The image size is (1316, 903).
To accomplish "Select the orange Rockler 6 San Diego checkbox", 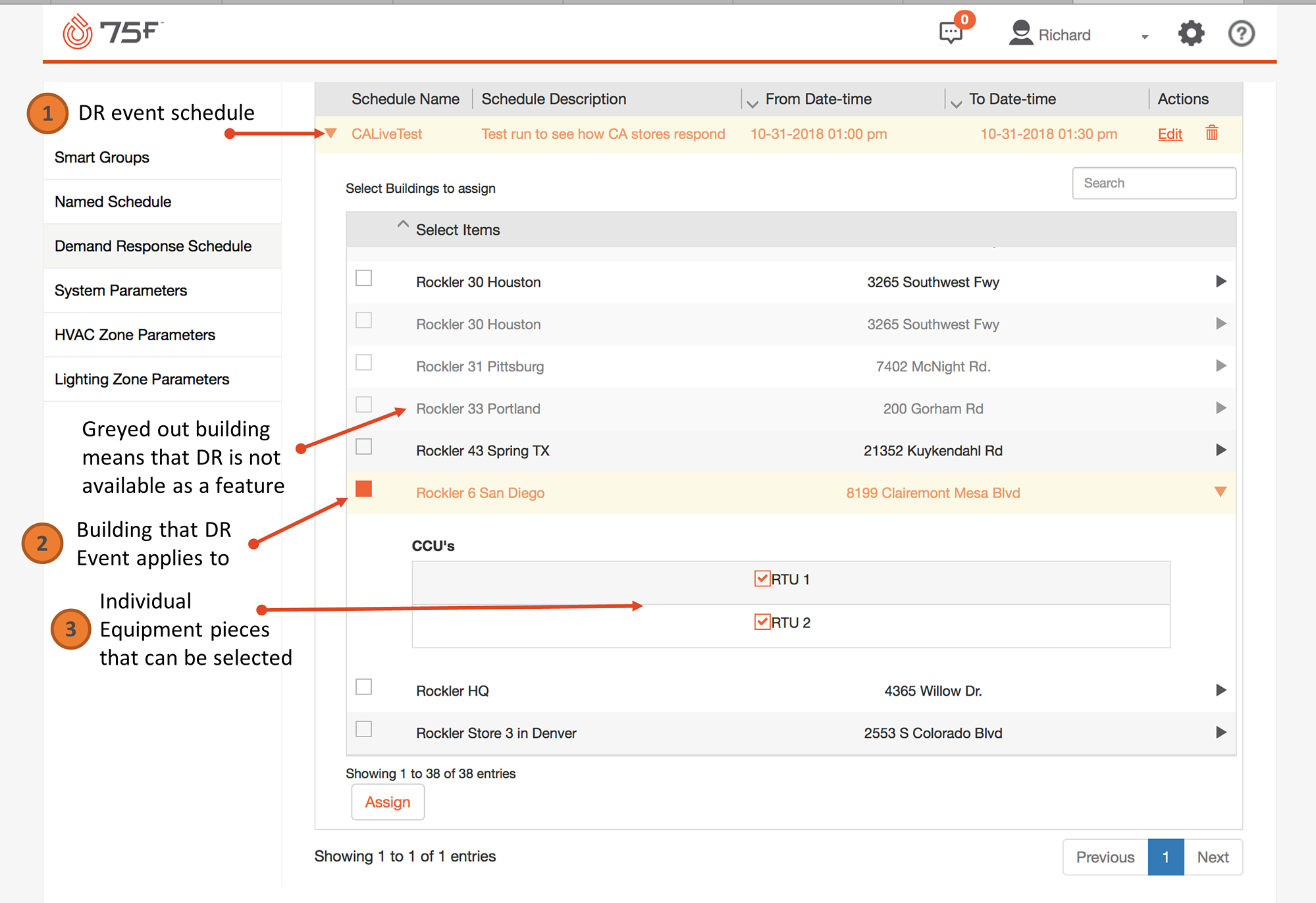I will tap(363, 489).
